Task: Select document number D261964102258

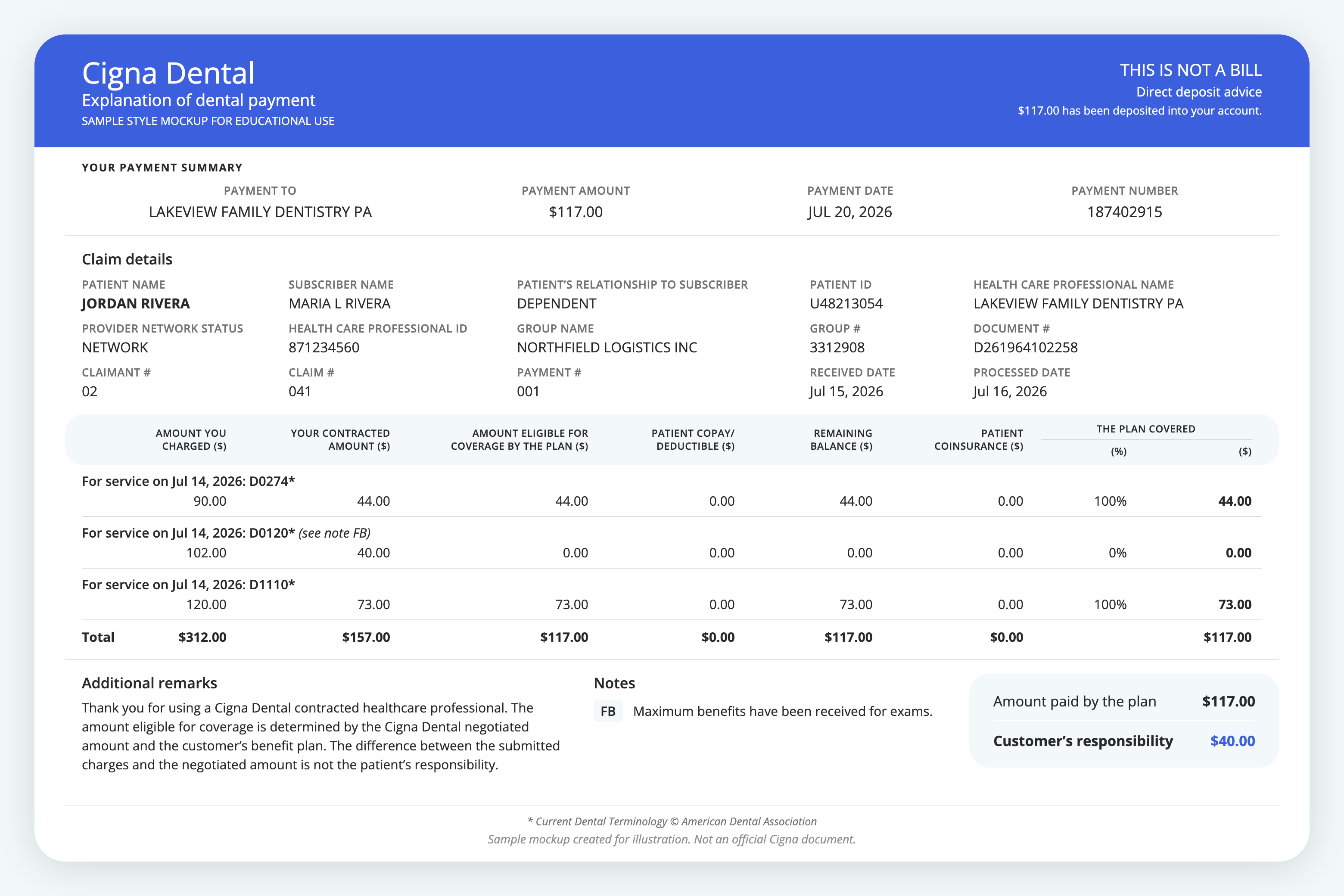Action: click(1025, 348)
